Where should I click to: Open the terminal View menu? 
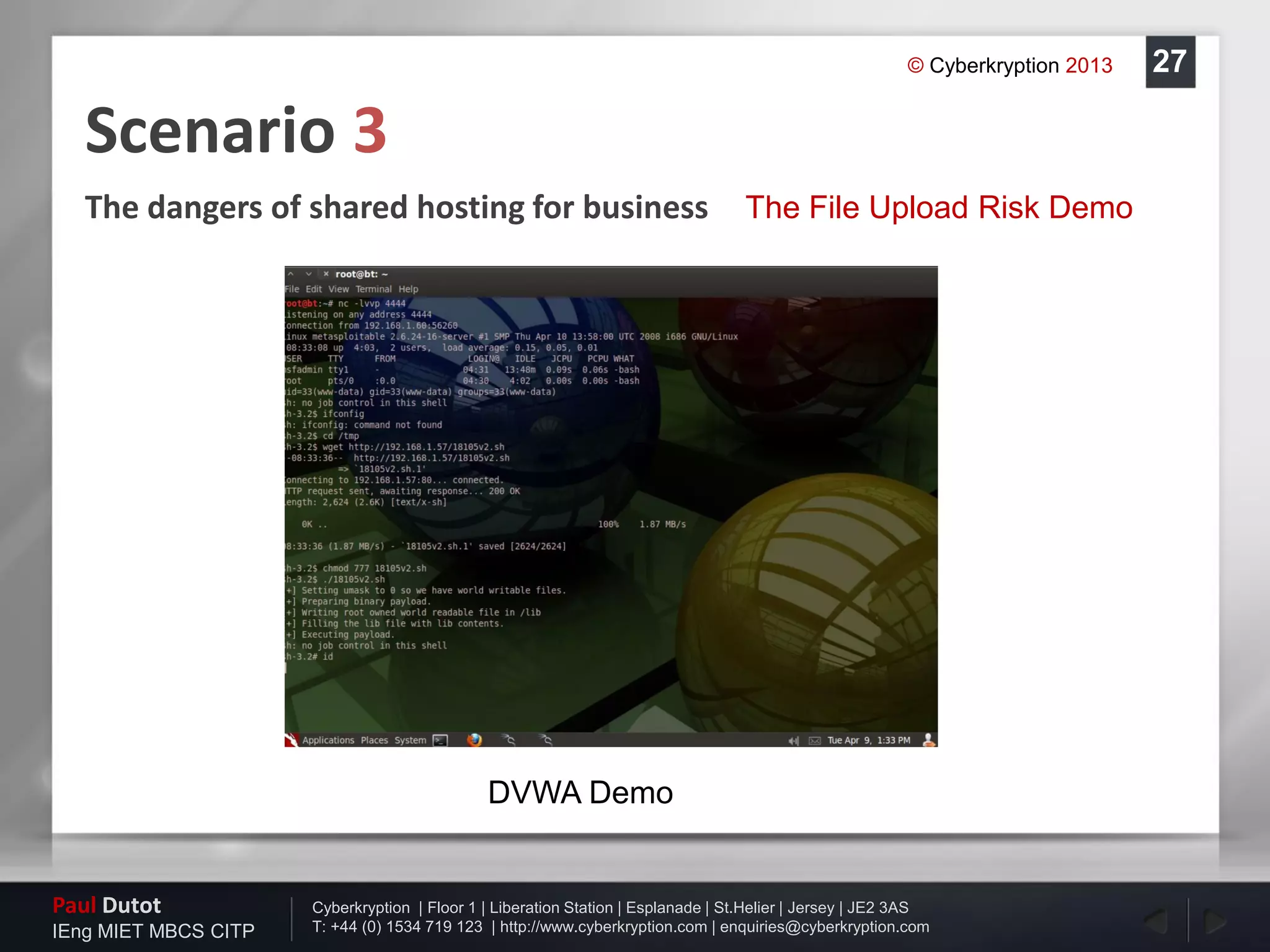click(339, 289)
